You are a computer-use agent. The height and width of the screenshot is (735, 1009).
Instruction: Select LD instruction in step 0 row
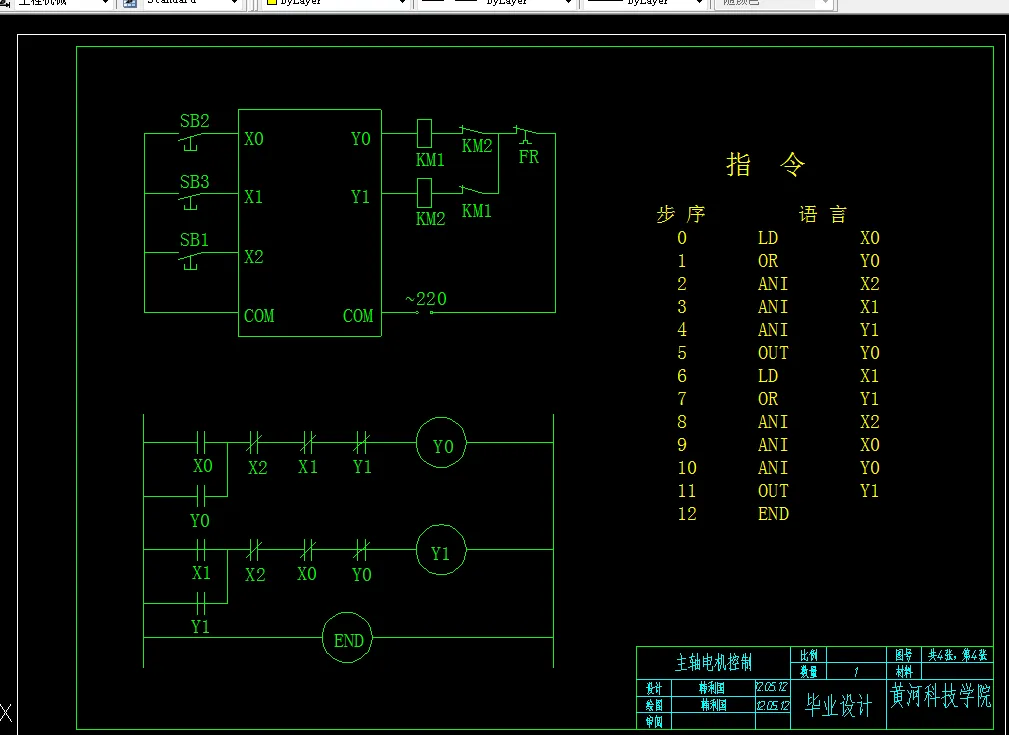(768, 239)
